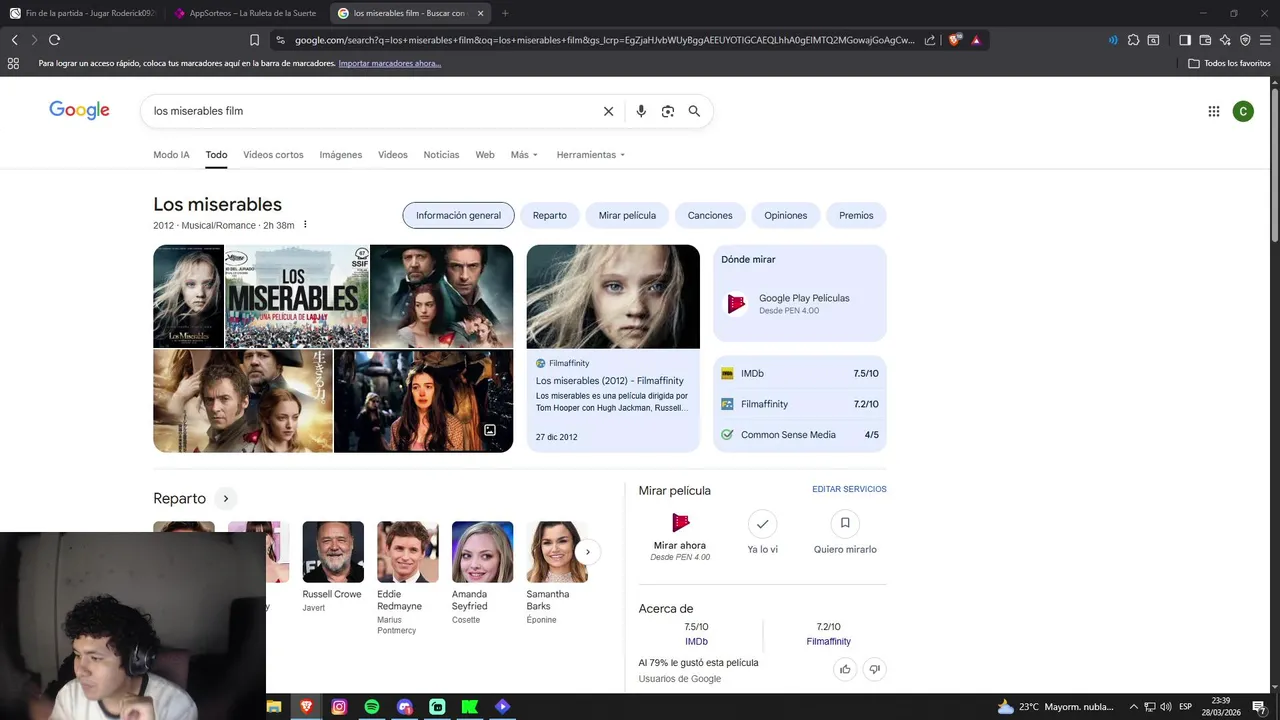Open Brave Shields lion icon
This screenshot has width=1280, height=720.
pyautogui.click(x=954, y=40)
